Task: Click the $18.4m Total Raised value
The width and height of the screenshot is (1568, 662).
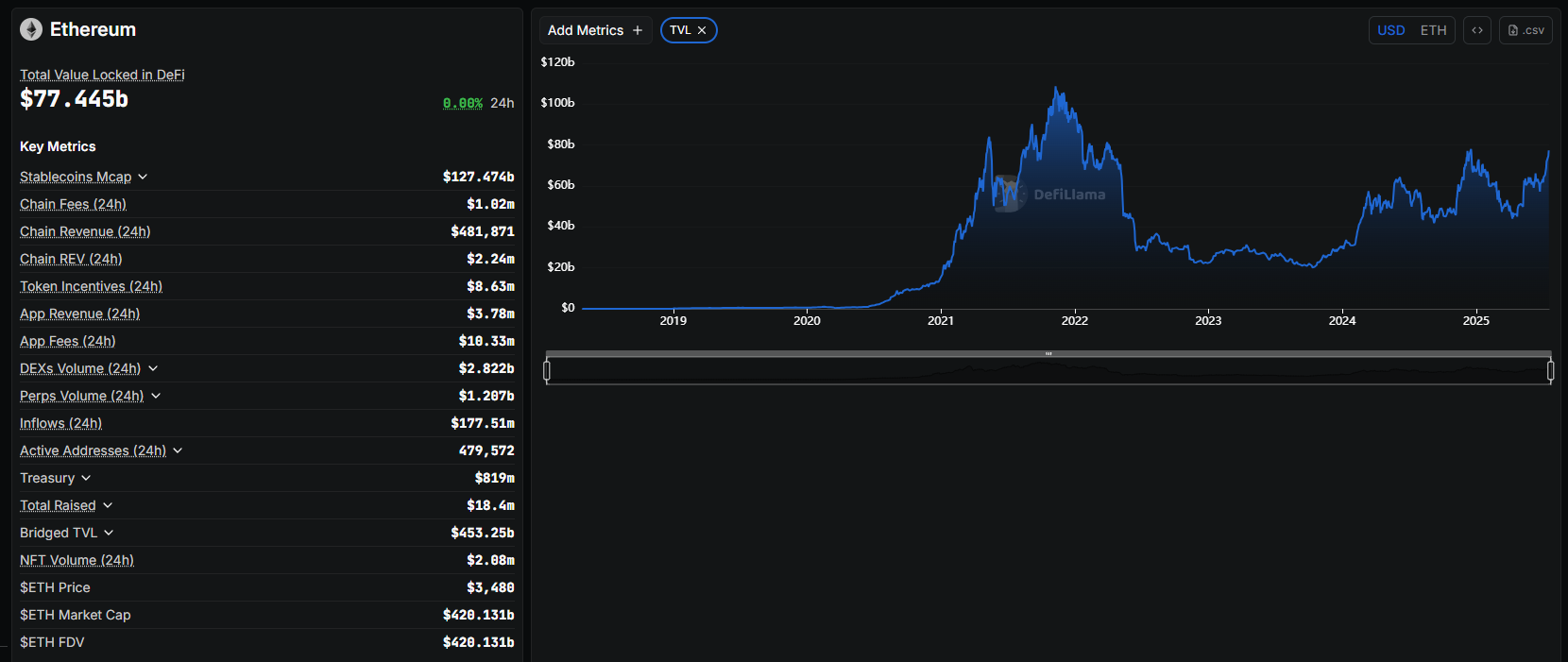Action: click(x=490, y=505)
